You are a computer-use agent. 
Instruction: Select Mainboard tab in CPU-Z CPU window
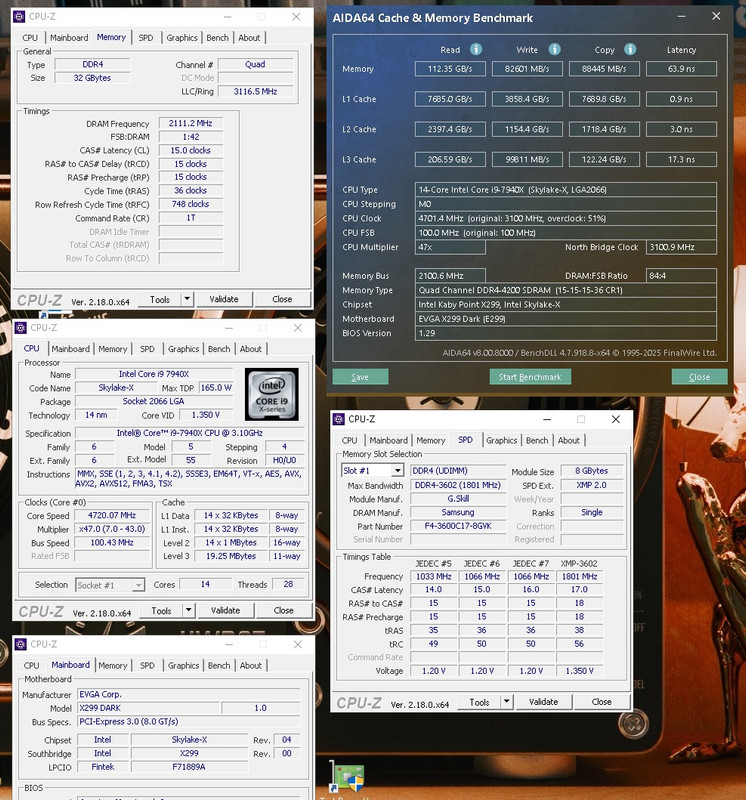(70, 349)
